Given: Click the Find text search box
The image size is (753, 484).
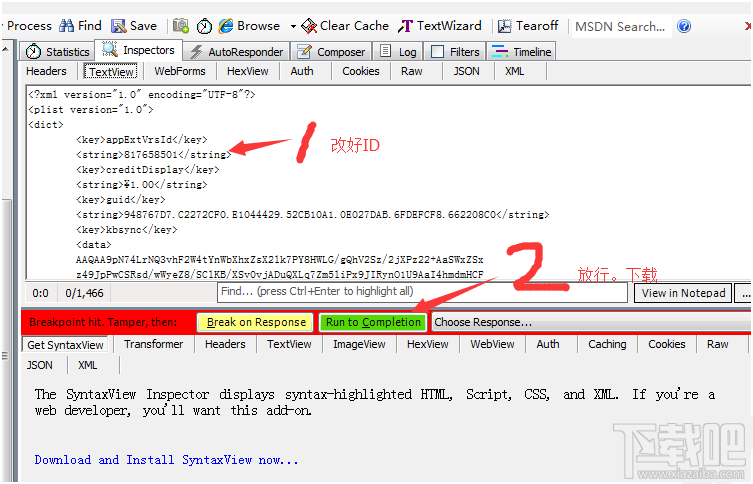Looking at the screenshot, I should 422,292.
